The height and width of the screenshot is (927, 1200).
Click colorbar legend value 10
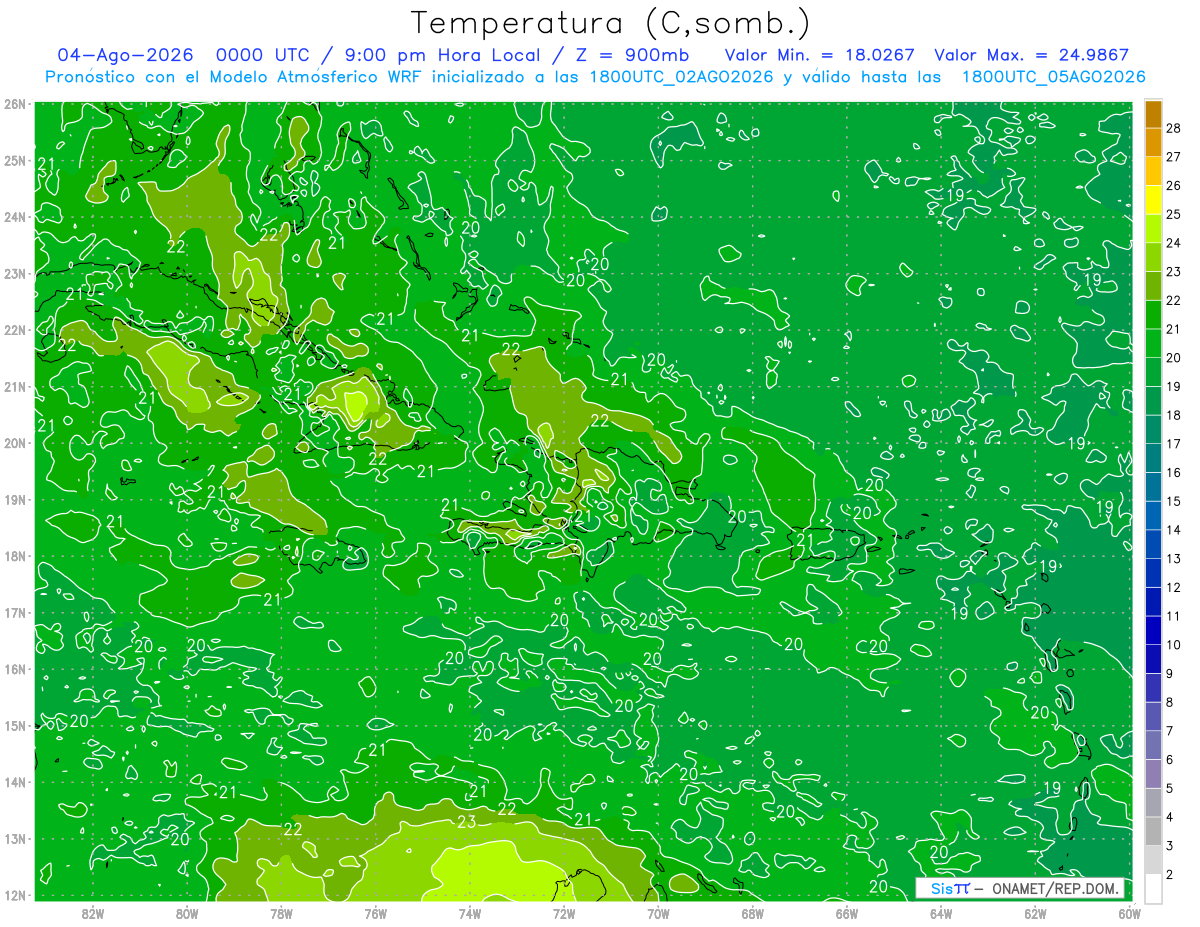1174,645
